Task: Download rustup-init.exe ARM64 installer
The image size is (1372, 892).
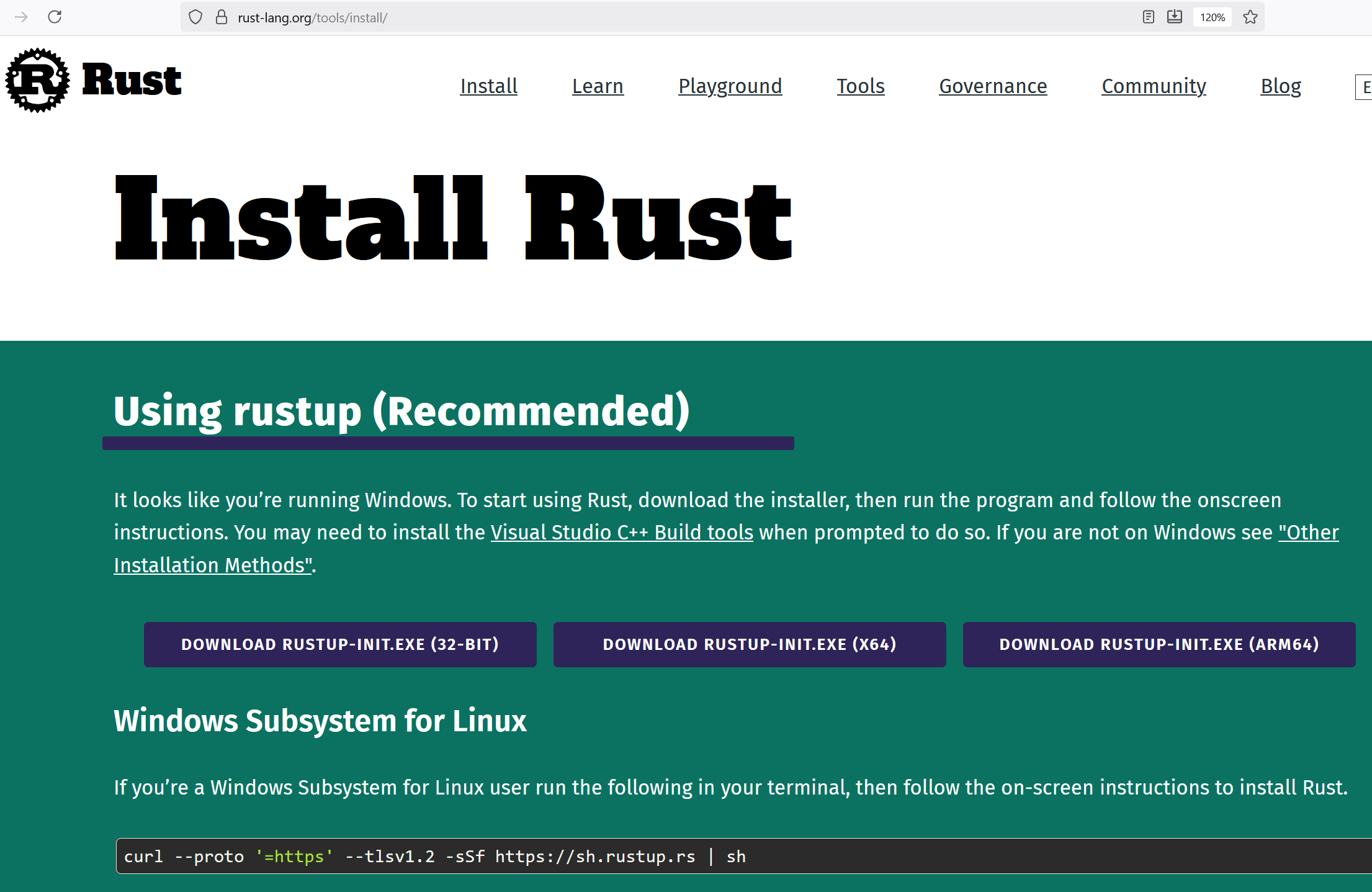Action: (x=1159, y=644)
